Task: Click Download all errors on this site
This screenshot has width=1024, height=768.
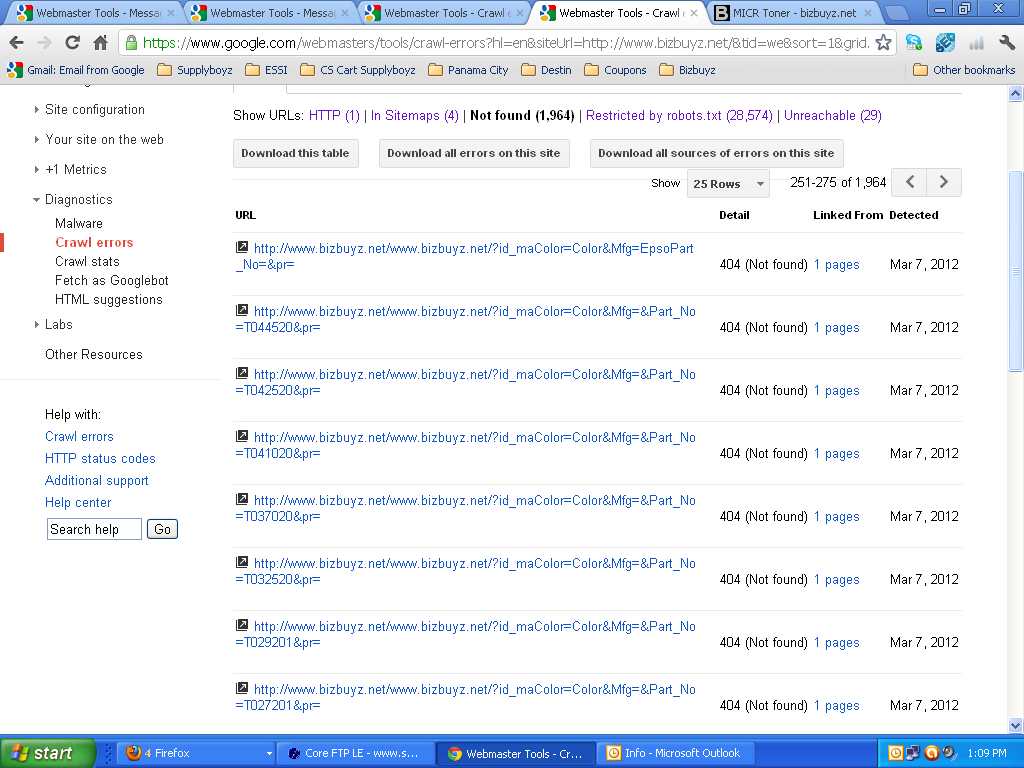Action: [x=473, y=153]
